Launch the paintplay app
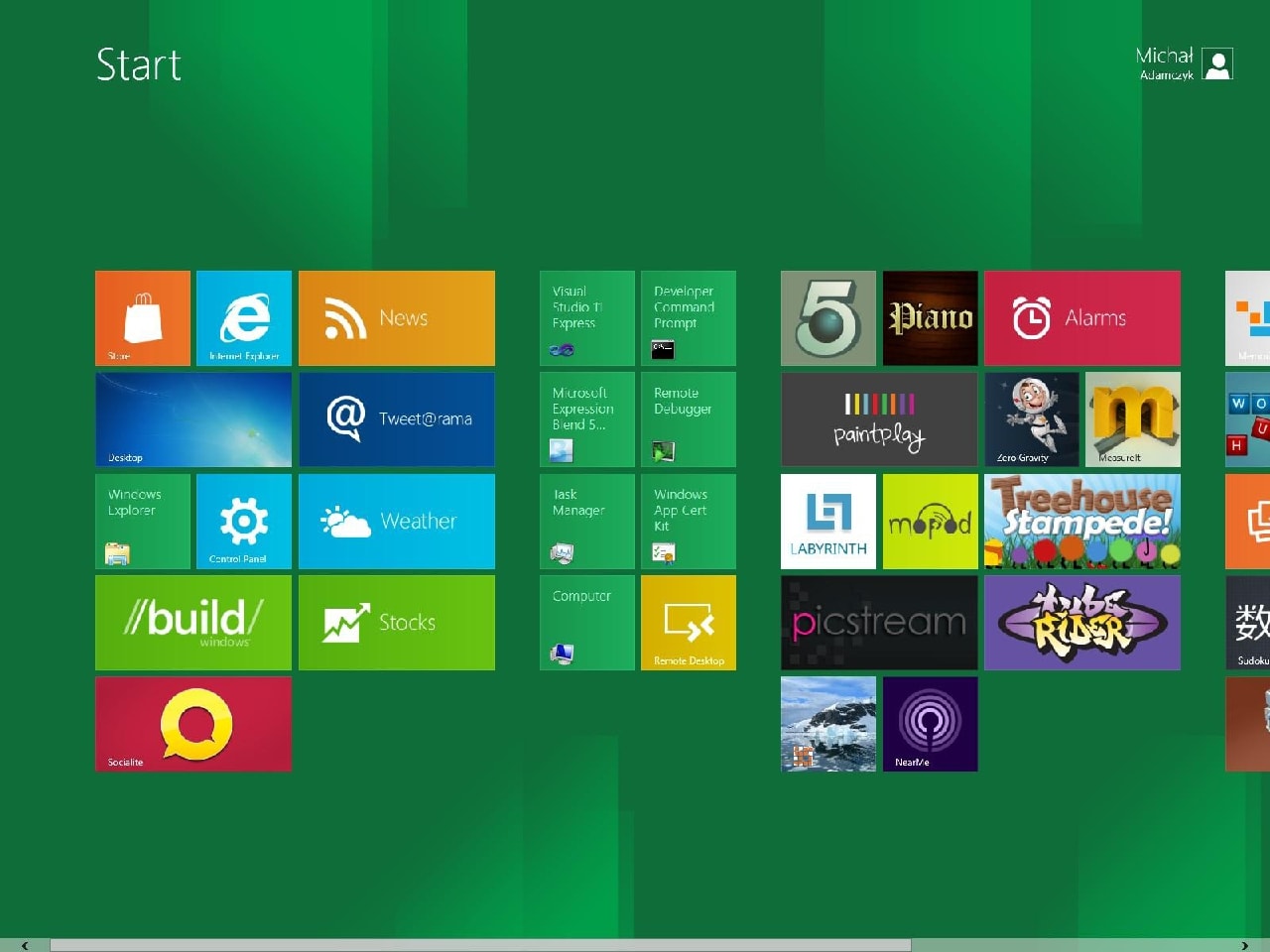 (879, 419)
